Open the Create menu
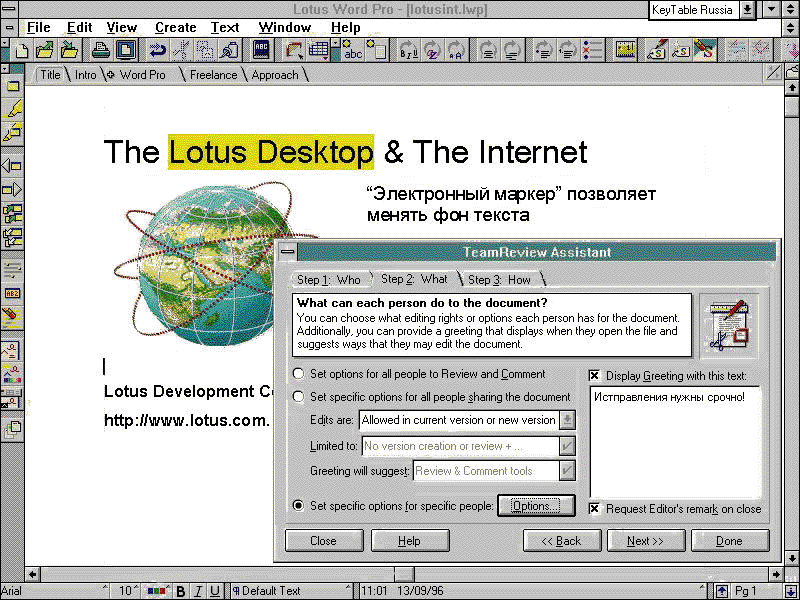This screenshot has width=800, height=600. click(176, 27)
